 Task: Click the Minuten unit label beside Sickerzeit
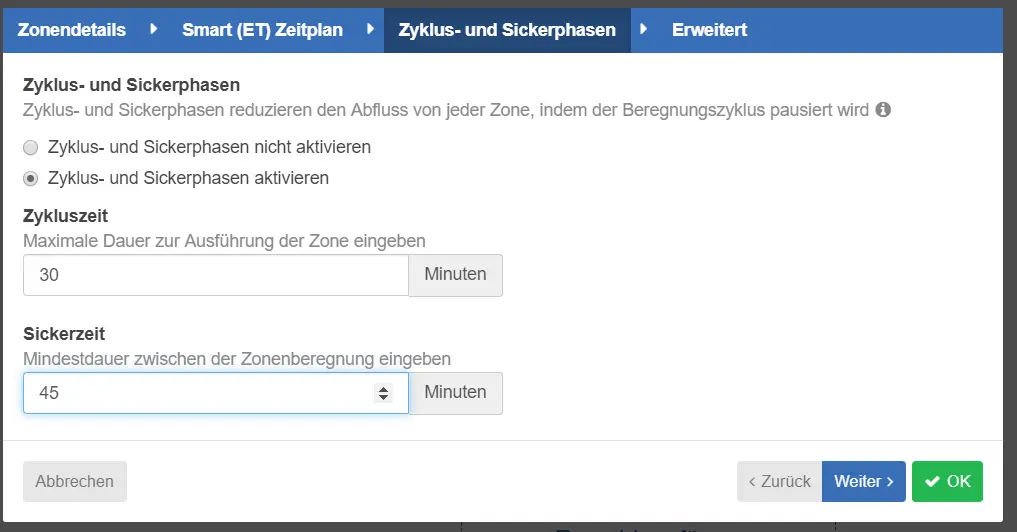tap(455, 393)
